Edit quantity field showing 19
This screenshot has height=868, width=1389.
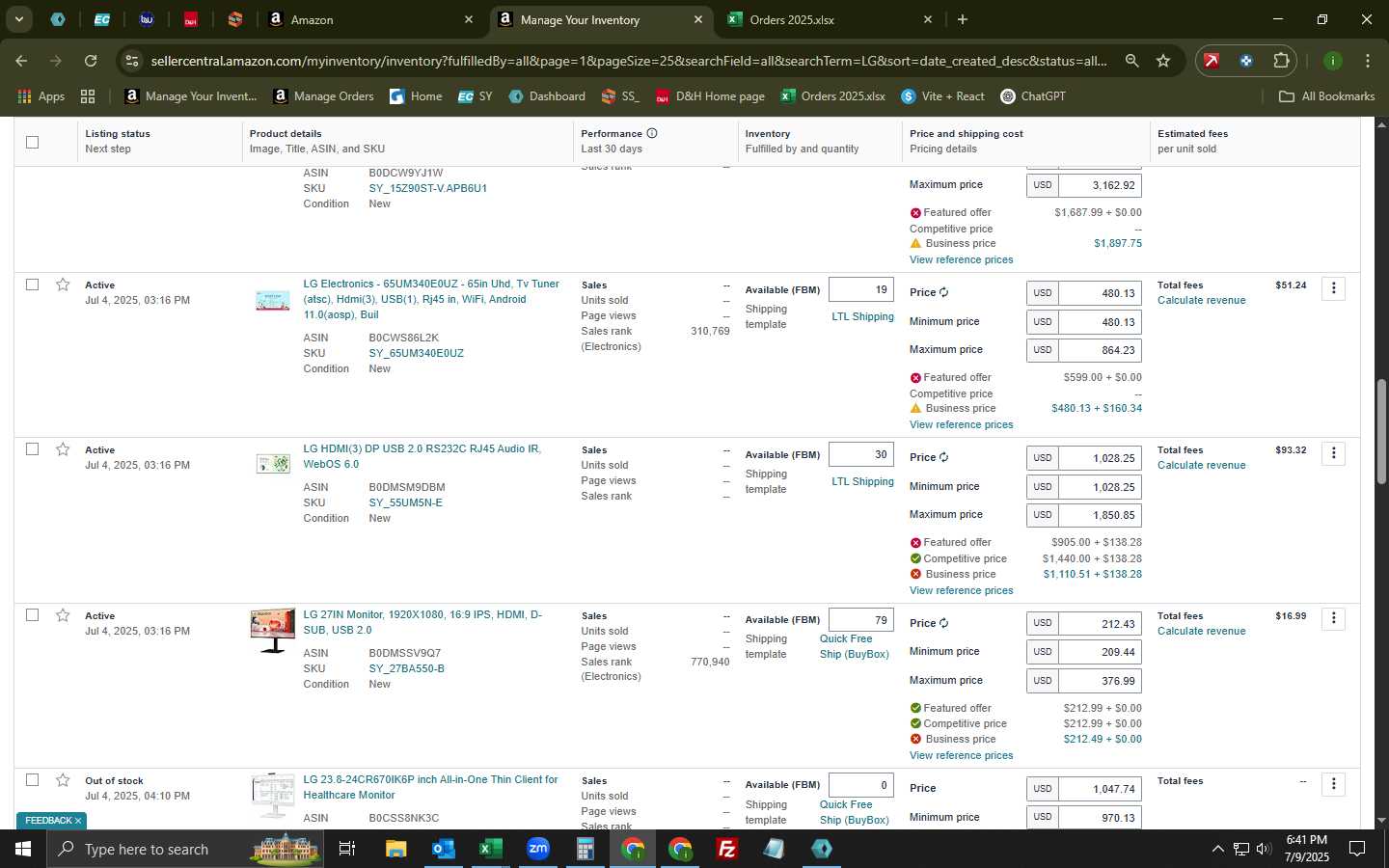[x=861, y=289]
